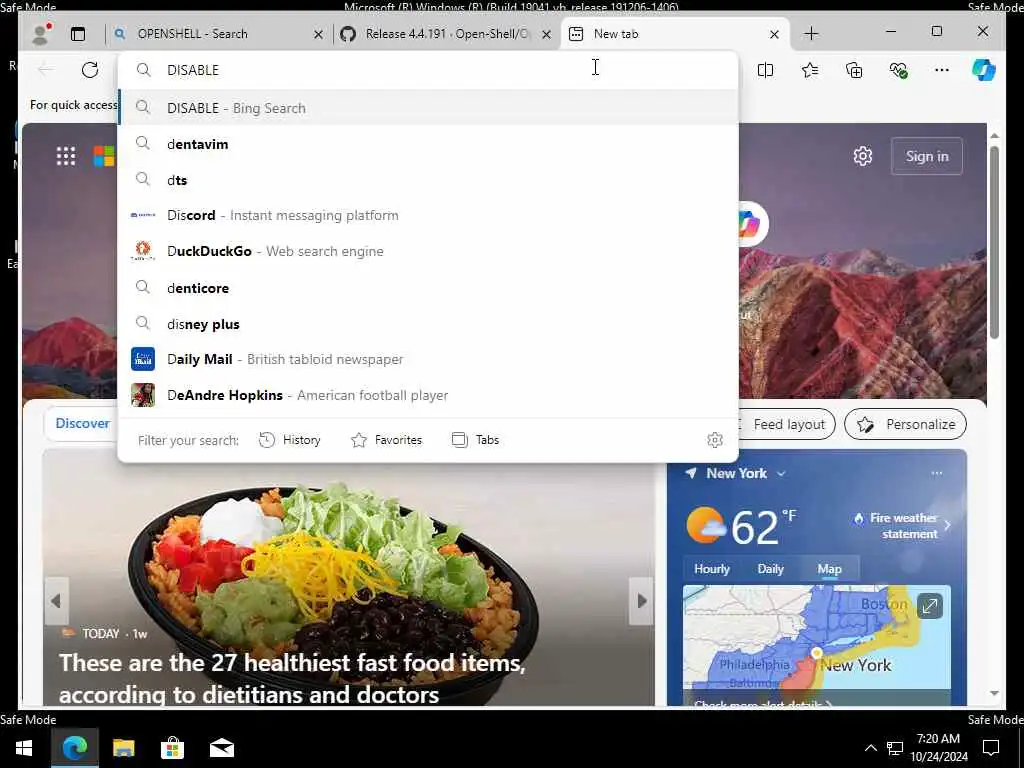Screen dimensions: 1024x768
Task: Open Settings and more ellipsis menu
Action: 942,70
